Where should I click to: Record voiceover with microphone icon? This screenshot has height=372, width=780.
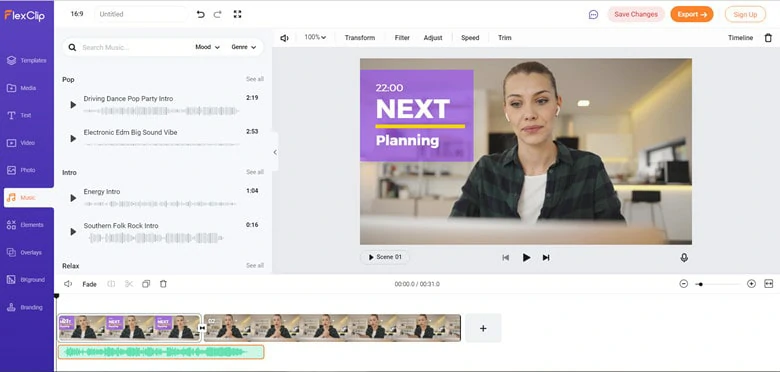pos(684,258)
